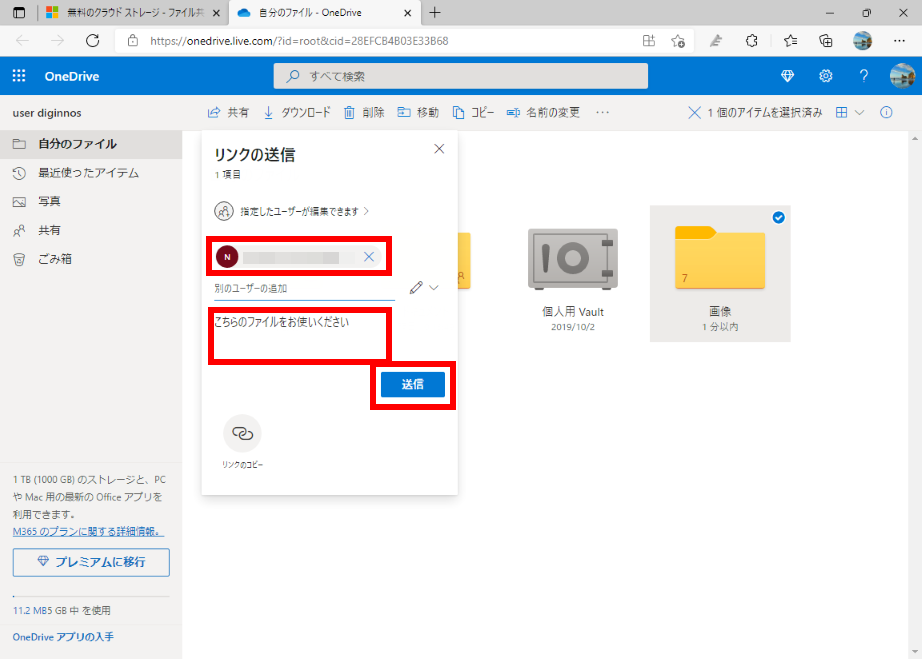Uncheck the 画像 folder selection checkmark
Screen dimensions: 922x659
point(779,218)
